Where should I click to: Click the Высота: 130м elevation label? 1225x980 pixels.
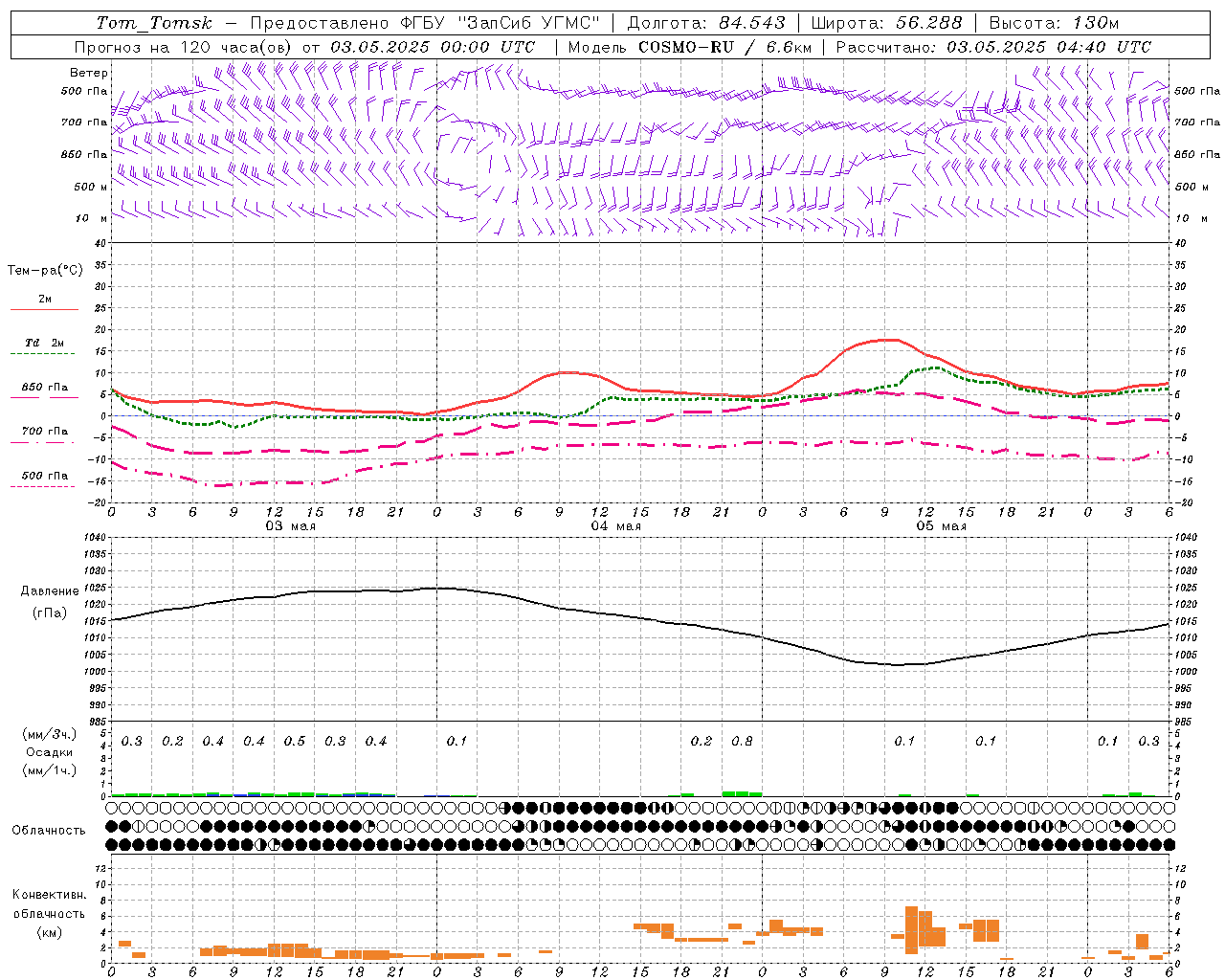pos(1054,22)
